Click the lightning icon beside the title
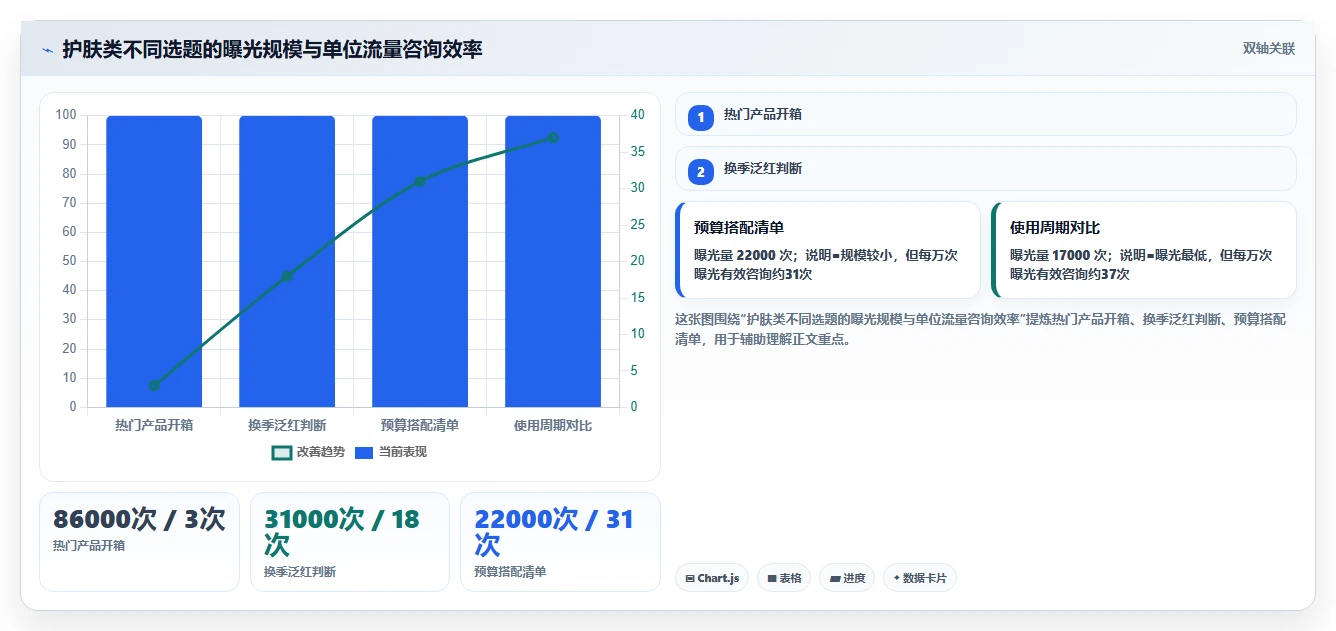Viewport: 1336px width, 631px height. coord(47,49)
